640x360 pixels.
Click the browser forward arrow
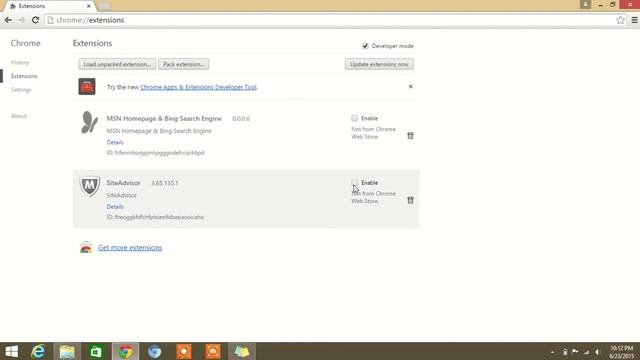click(21, 20)
